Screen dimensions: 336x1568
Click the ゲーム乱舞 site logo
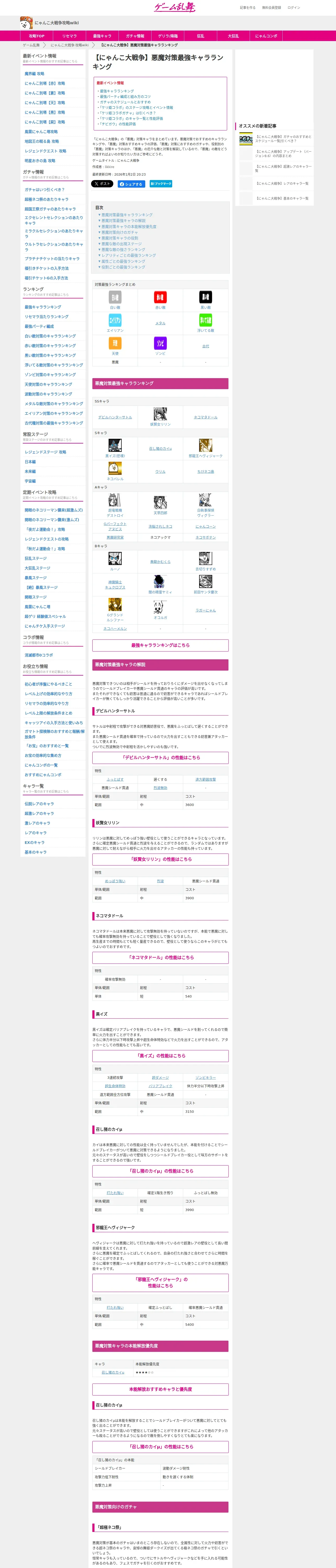[174, 7]
